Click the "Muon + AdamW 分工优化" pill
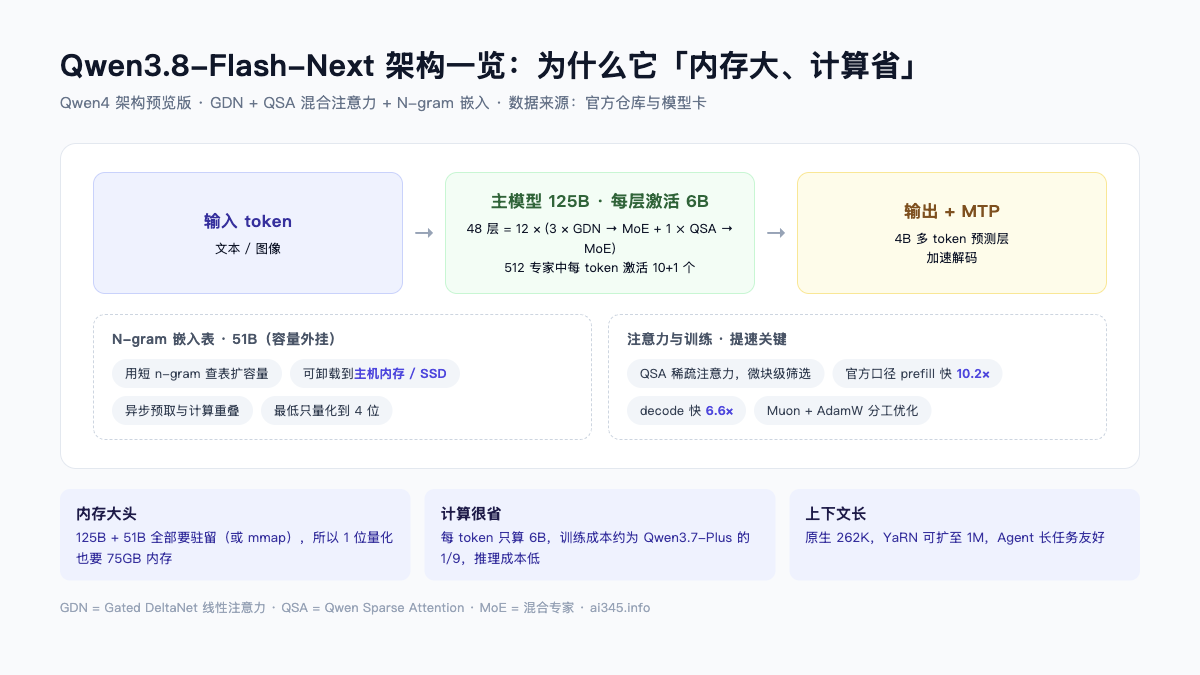Screen dimensions: 1200x675 [843, 410]
